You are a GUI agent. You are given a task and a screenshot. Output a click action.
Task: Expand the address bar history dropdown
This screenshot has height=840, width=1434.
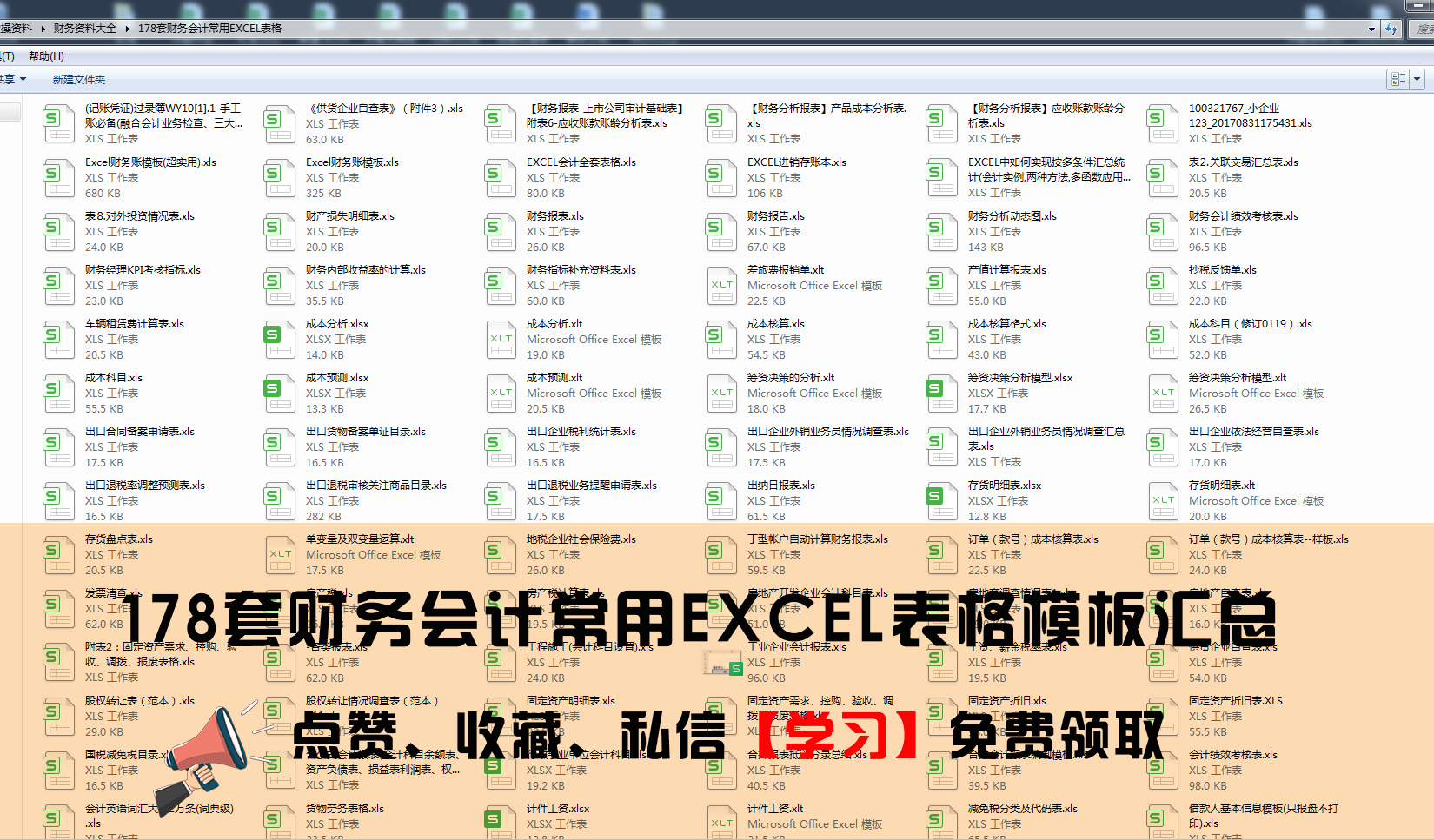coord(1371,29)
